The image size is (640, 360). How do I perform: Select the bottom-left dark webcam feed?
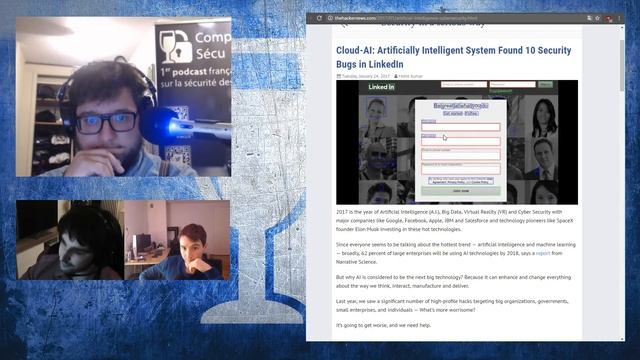70,240
